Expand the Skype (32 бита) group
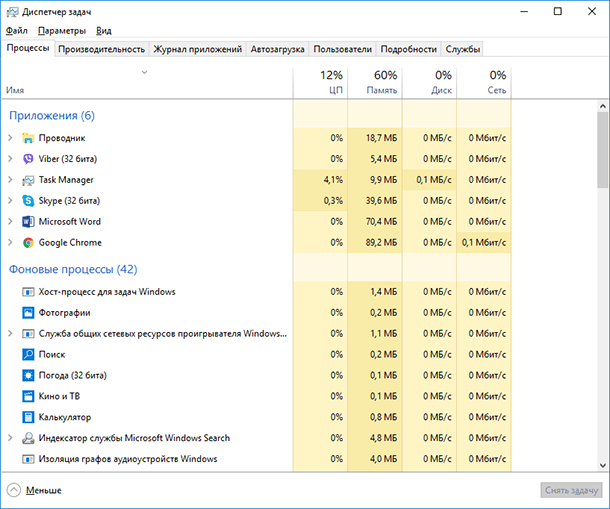The image size is (610, 509). 11,201
